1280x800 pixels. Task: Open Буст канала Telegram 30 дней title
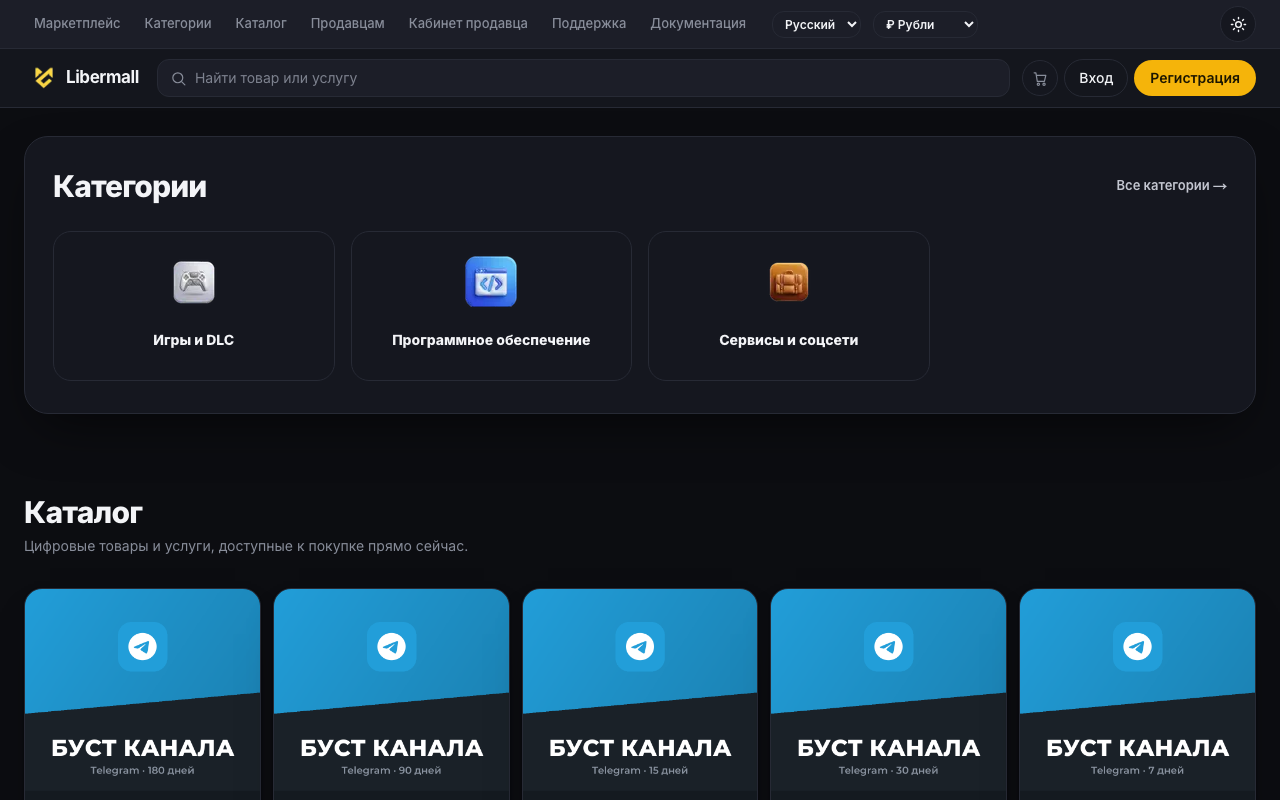(888, 748)
